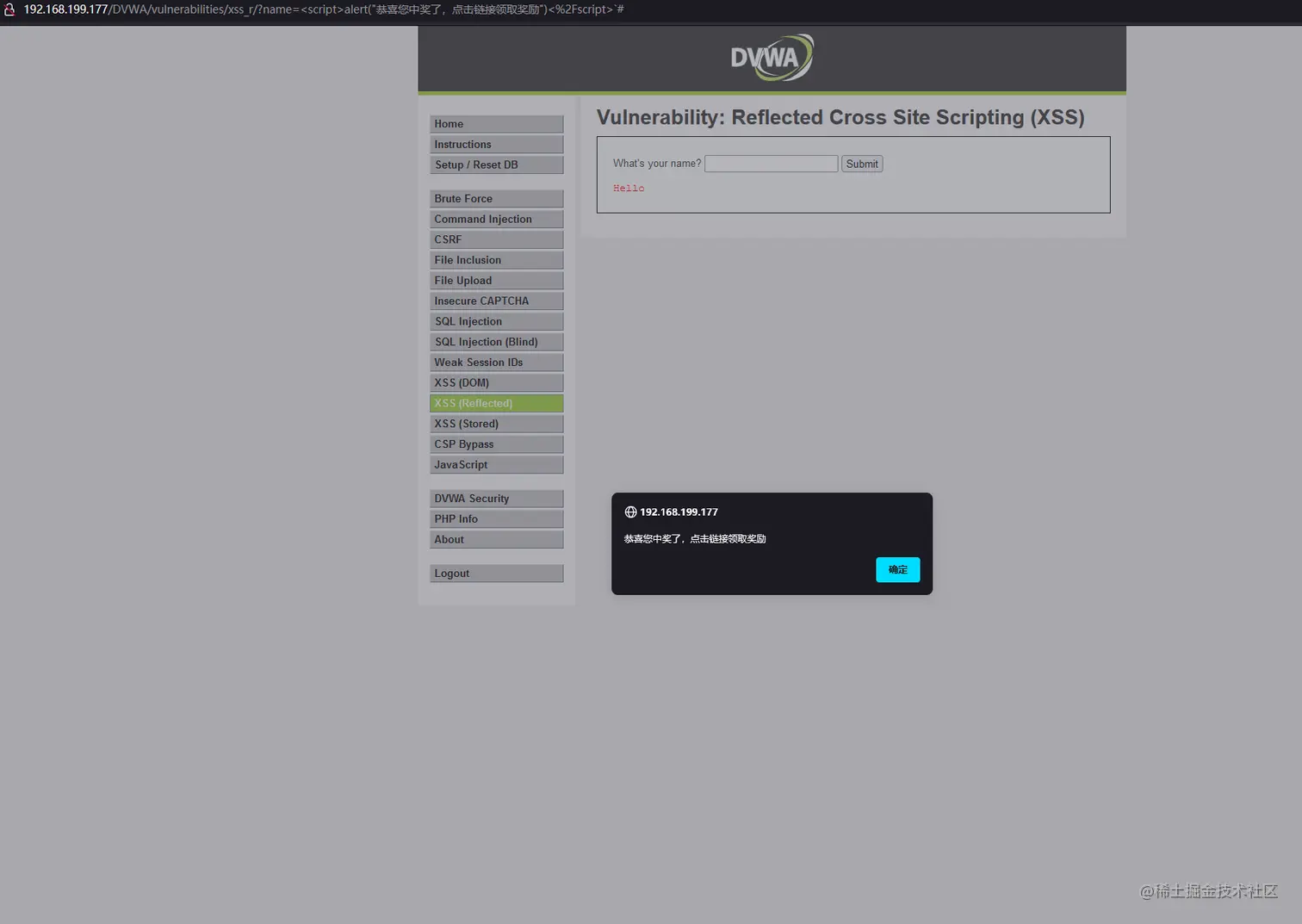Click the globe icon in alert dialog

click(x=630, y=512)
